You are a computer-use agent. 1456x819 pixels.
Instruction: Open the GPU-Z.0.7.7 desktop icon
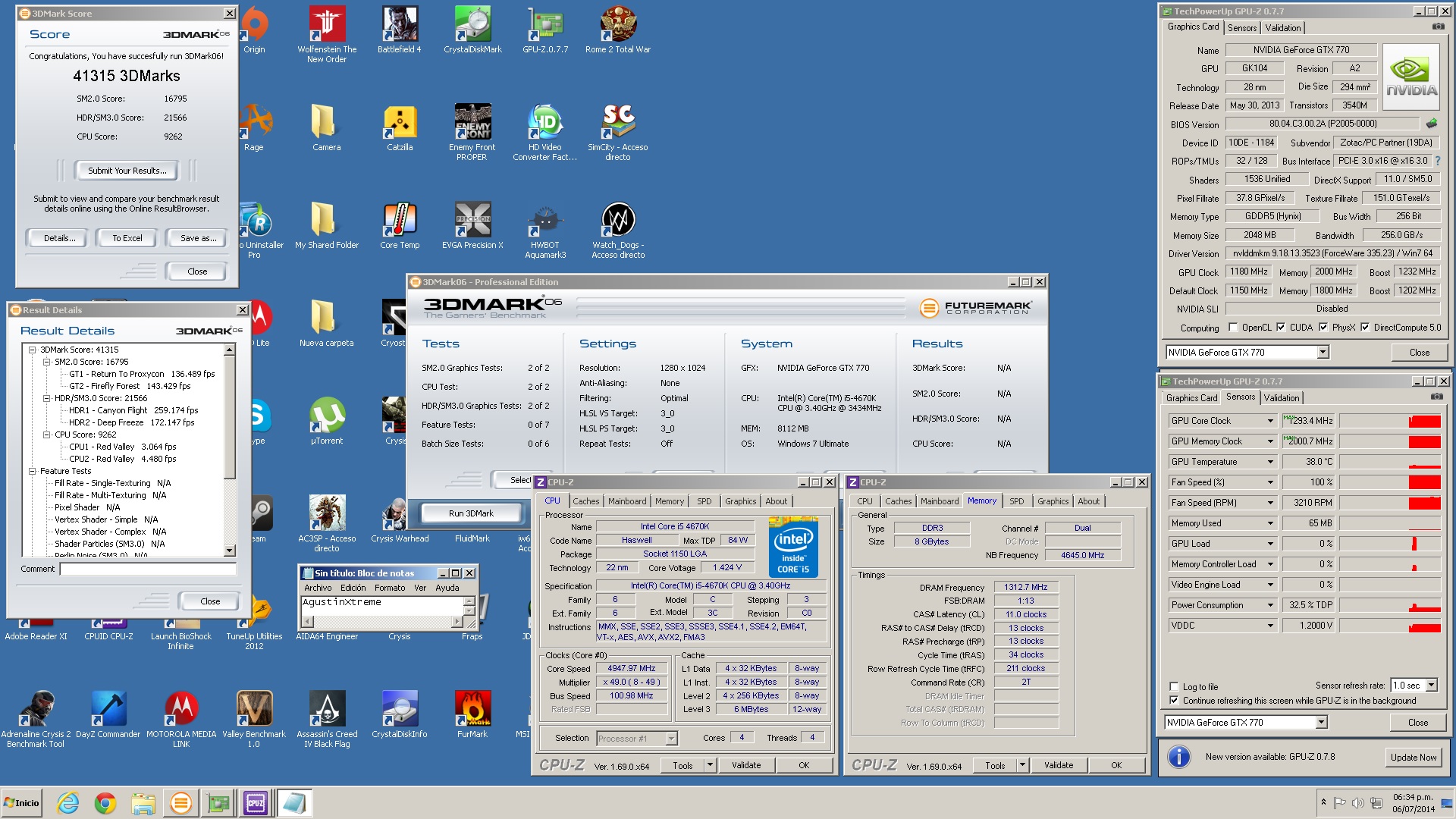[x=545, y=30]
